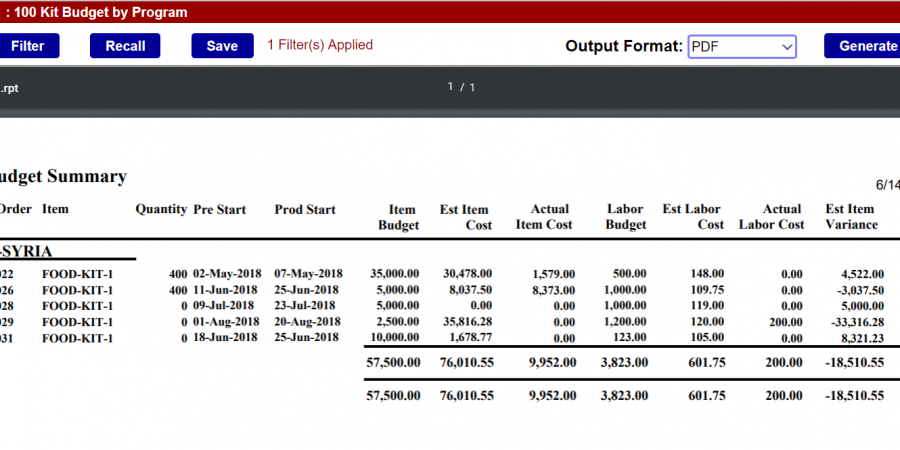
Task: Click variance value 4,522.00
Action: pos(863,274)
